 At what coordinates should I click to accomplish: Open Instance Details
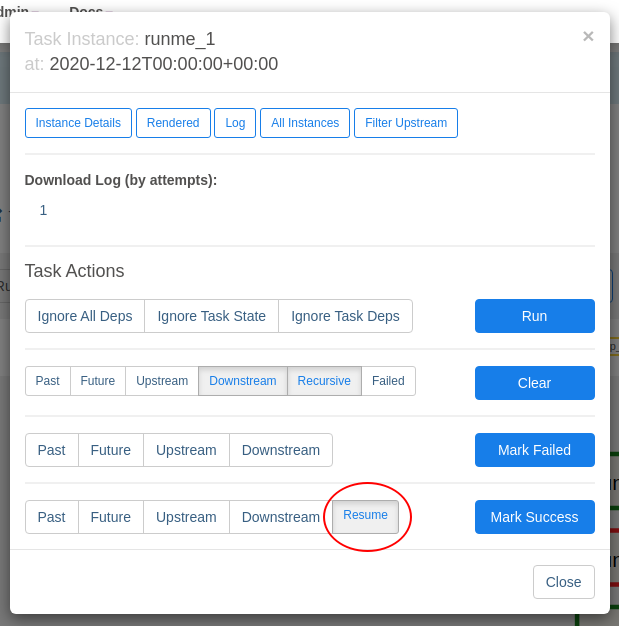coord(78,123)
